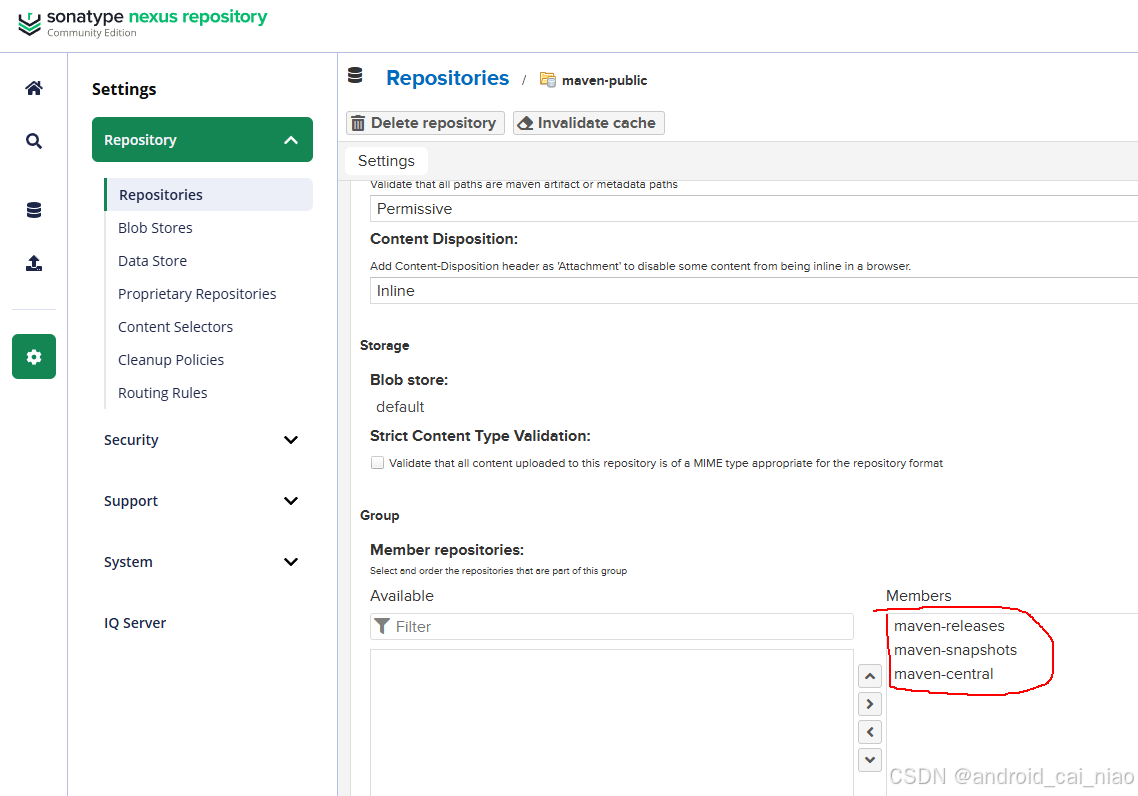The height and width of the screenshot is (796, 1138).
Task: Select Repositories in settings menu
Action: (209, 194)
